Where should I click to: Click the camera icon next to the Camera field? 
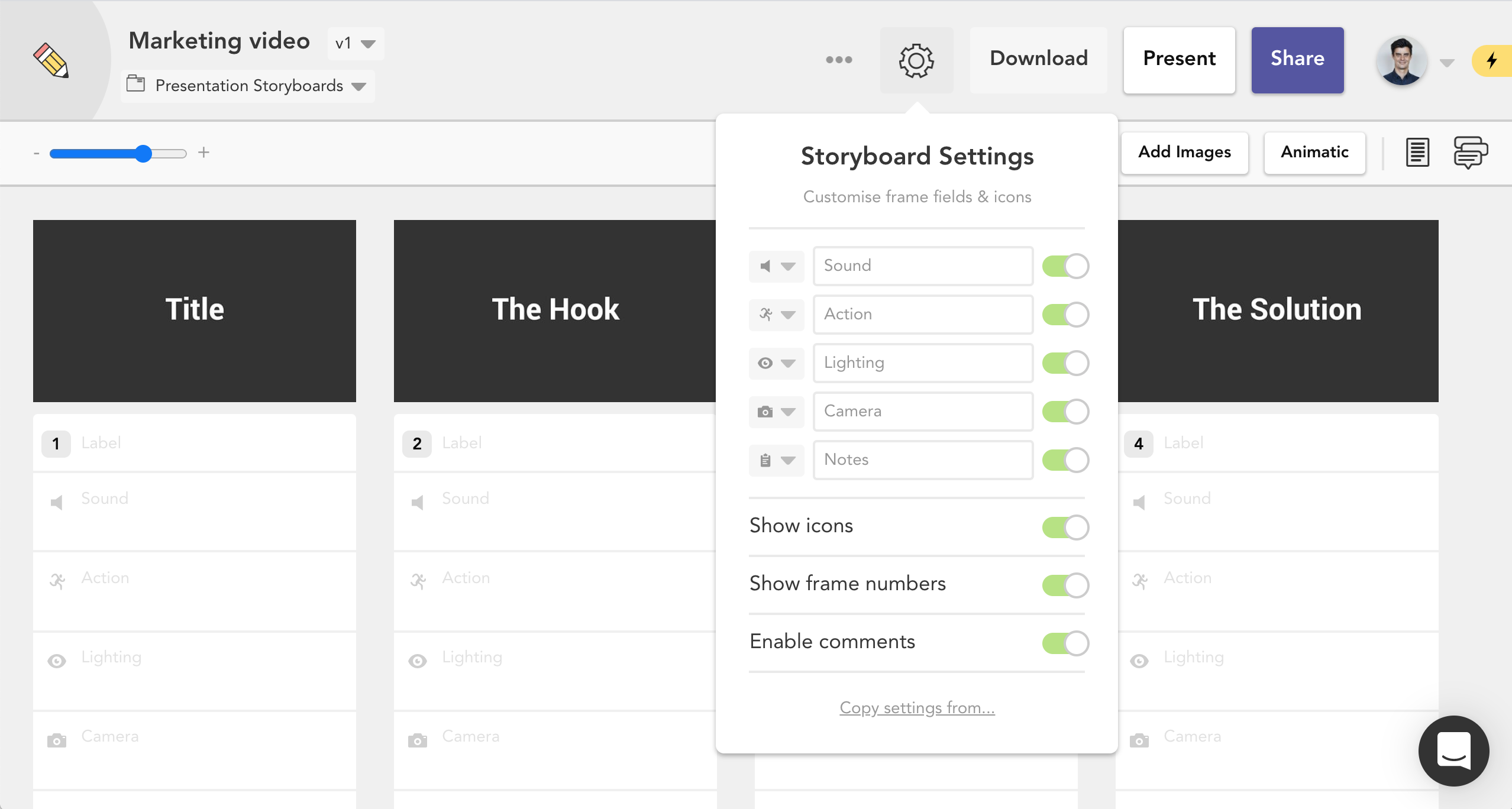(x=766, y=412)
